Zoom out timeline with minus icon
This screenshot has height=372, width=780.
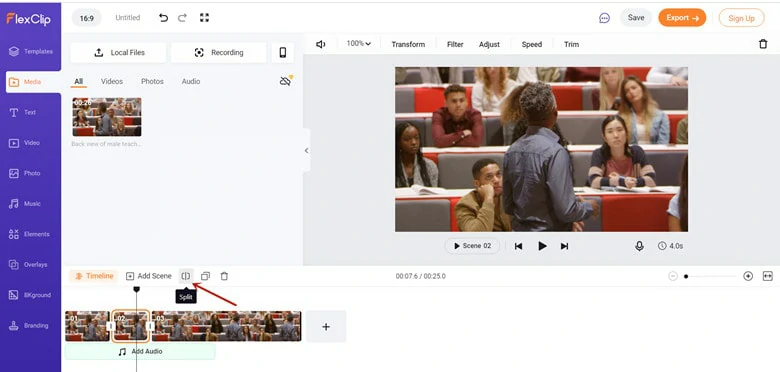coord(673,276)
